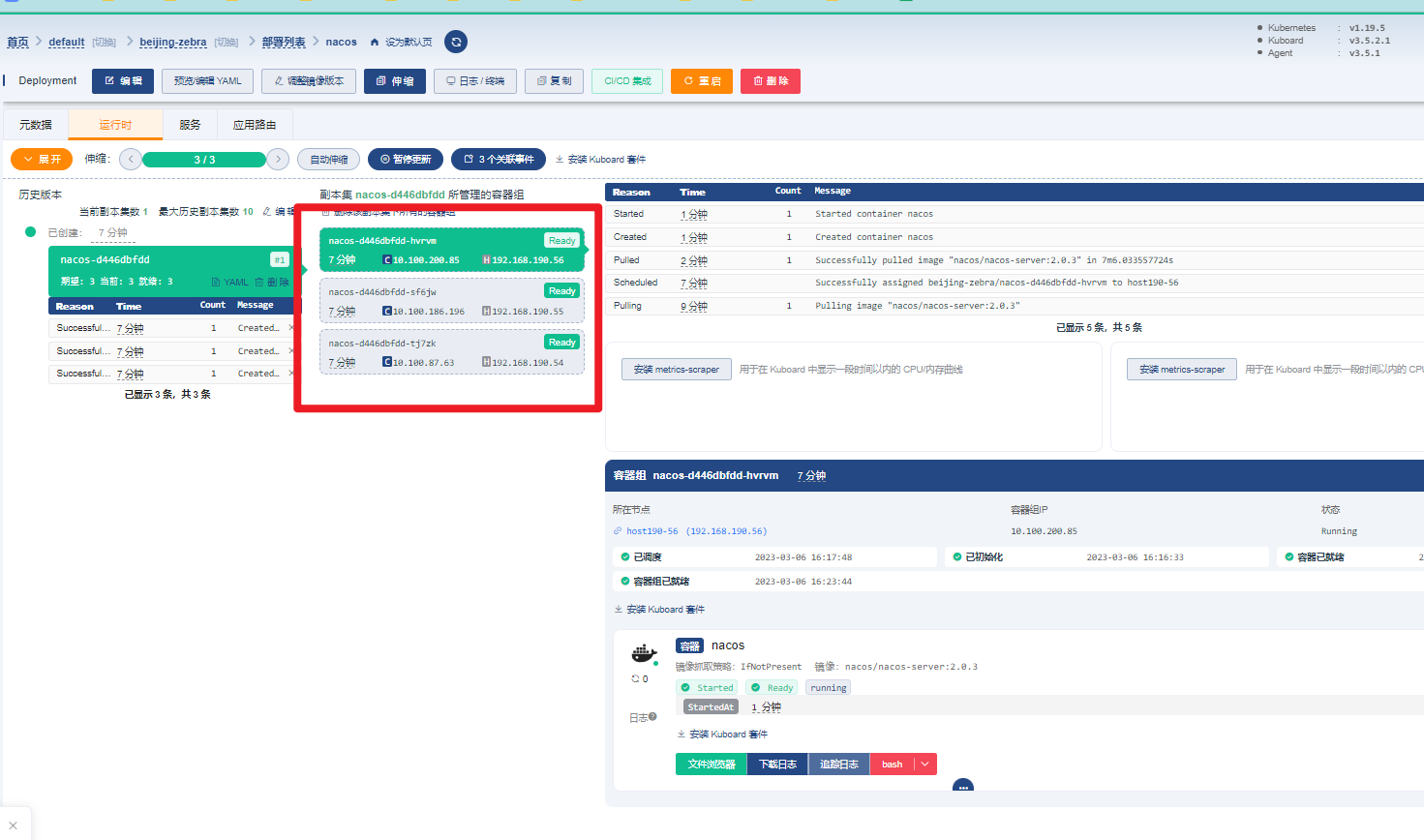Click 调整镜像版本 to adjust the image version
This screenshot has height=840, width=1424.
point(309,81)
